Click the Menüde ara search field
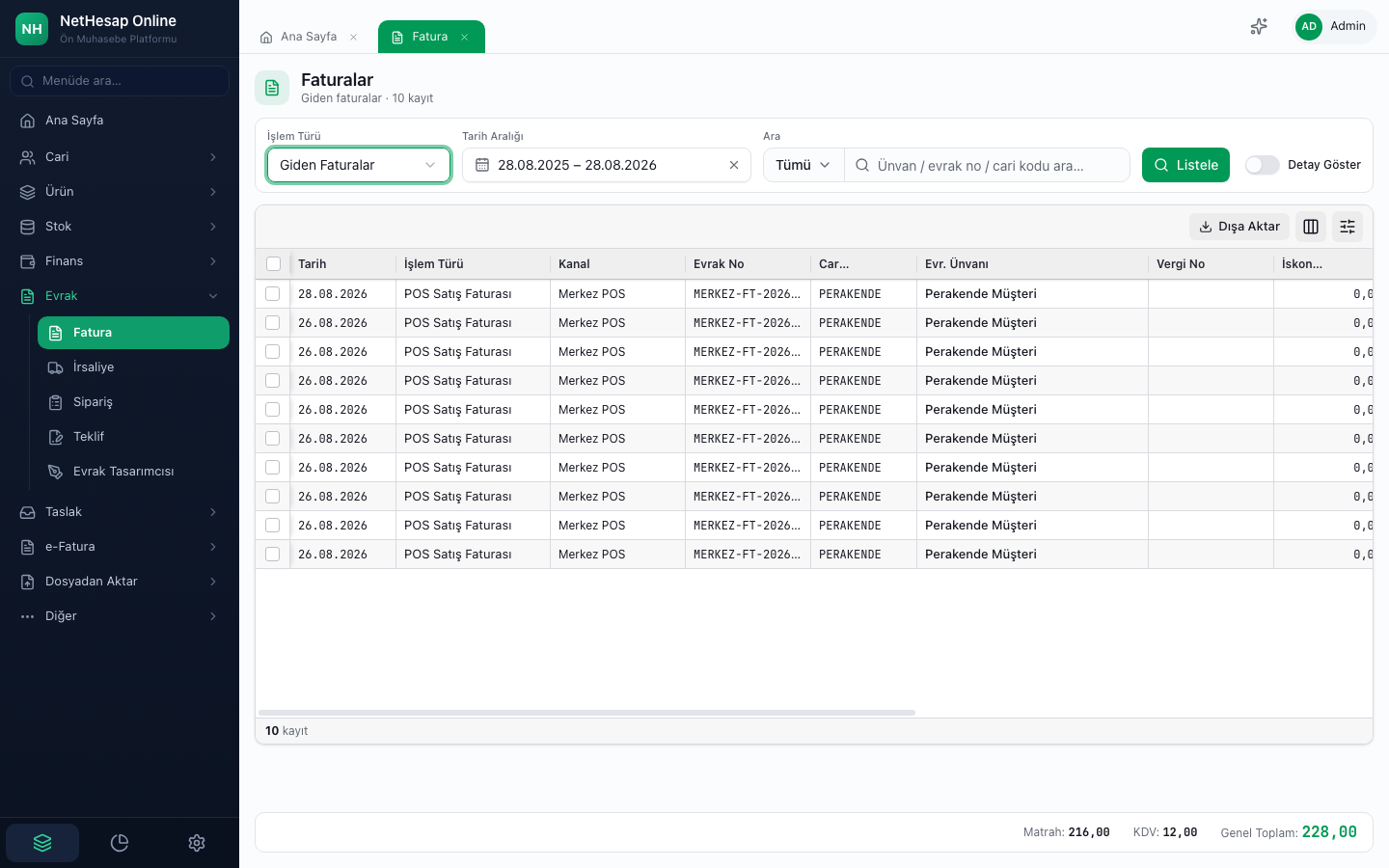1389x868 pixels. pyautogui.click(x=120, y=81)
